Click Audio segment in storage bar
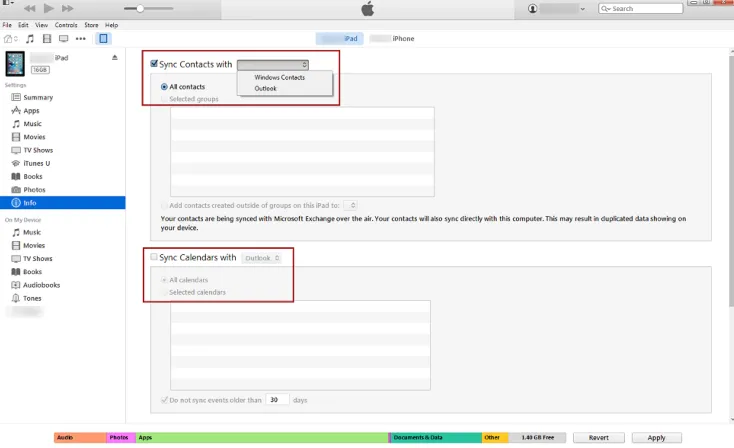The image size is (734, 448). click(80, 437)
